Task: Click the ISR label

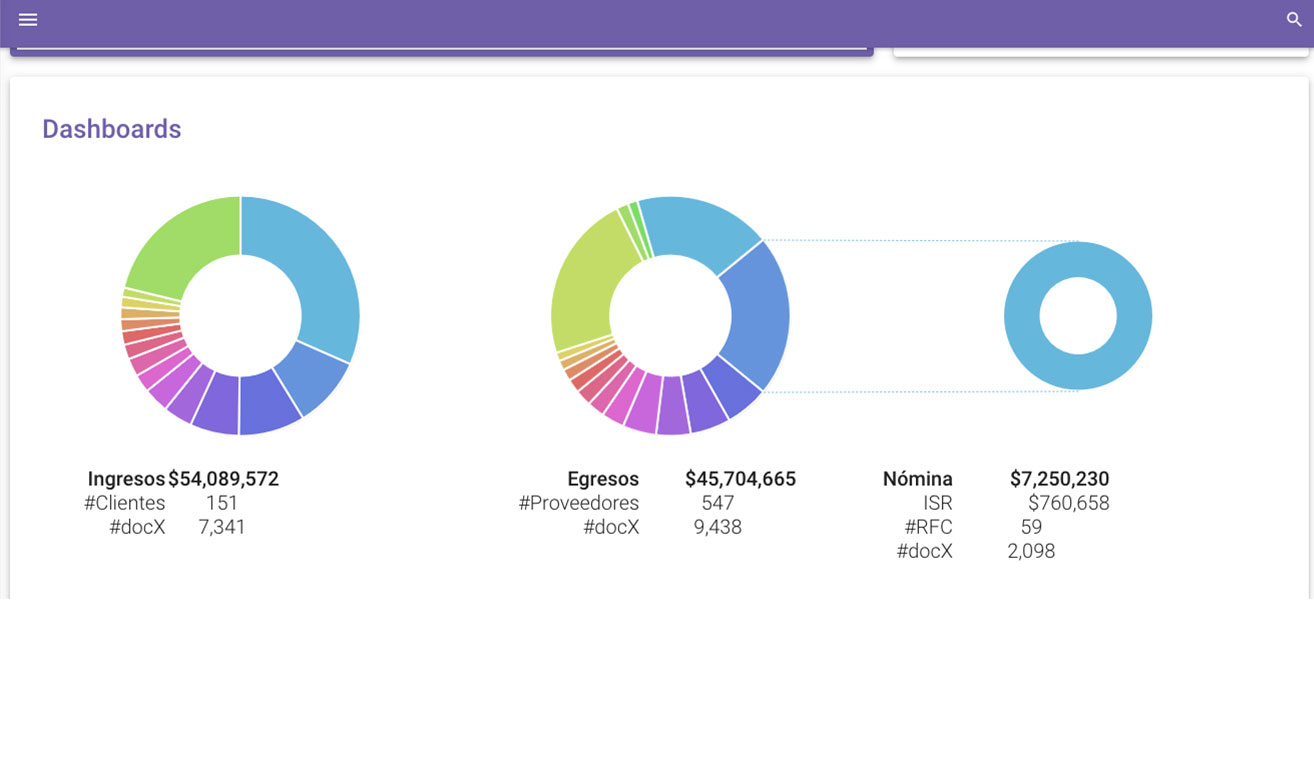Action: pos(938,503)
